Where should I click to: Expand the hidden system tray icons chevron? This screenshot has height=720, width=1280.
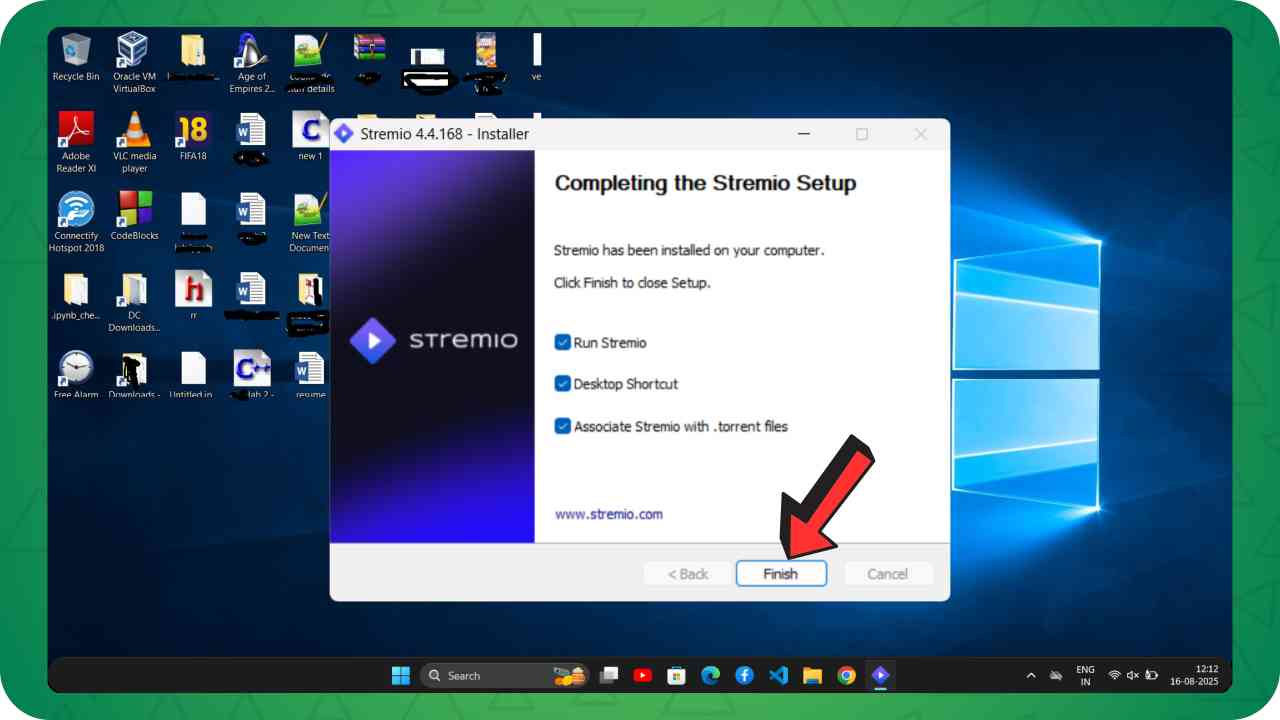pyautogui.click(x=1031, y=676)
